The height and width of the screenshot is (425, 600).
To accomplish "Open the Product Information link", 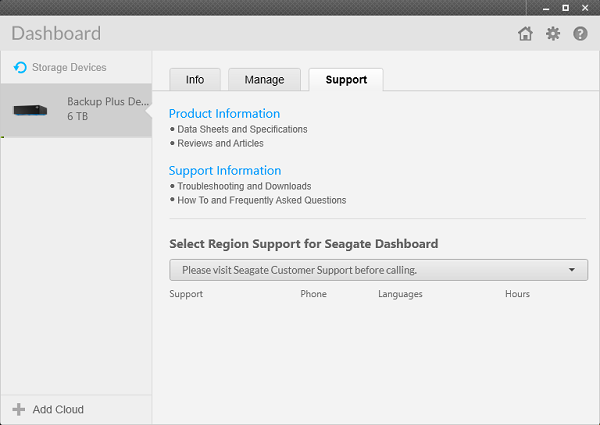I will [x=224, y=114].
